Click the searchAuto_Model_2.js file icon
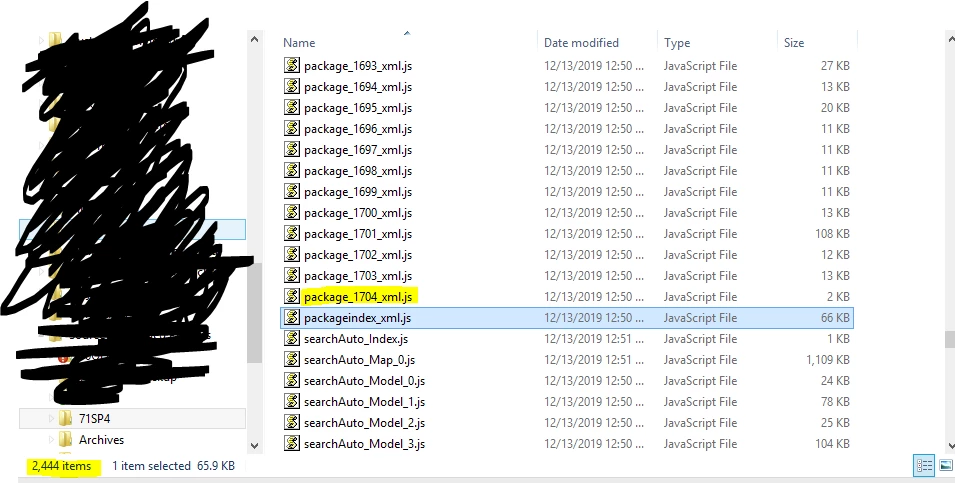 point(292,423)
